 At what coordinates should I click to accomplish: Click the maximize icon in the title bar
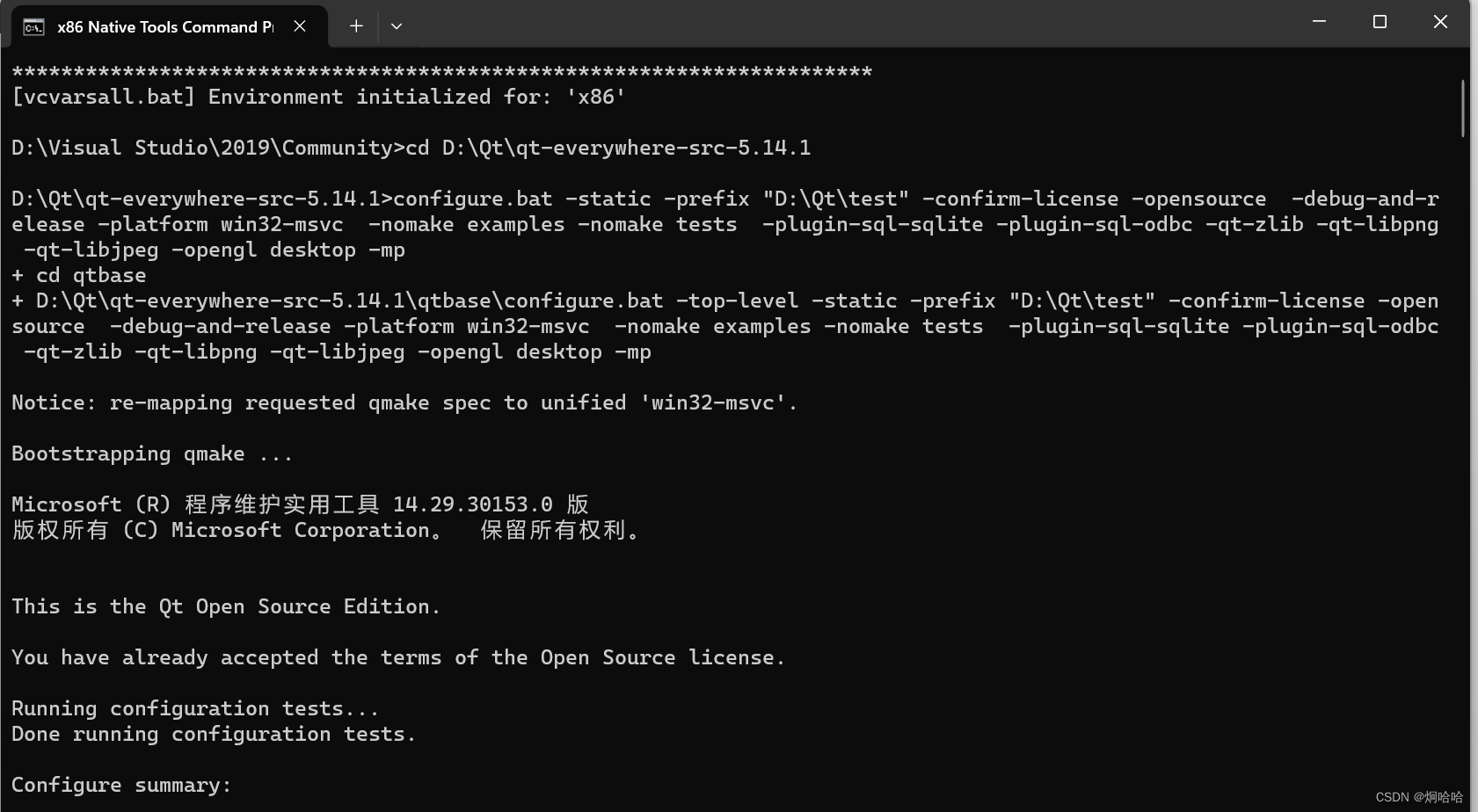click(1380, 21)
